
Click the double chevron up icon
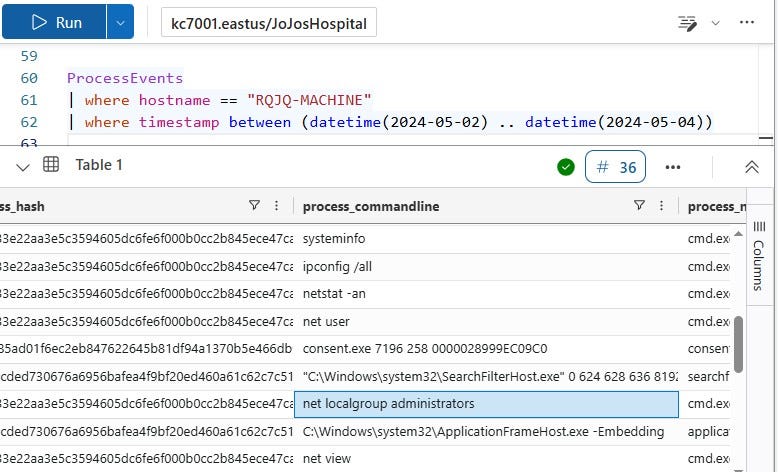click(x=752, y=167)
